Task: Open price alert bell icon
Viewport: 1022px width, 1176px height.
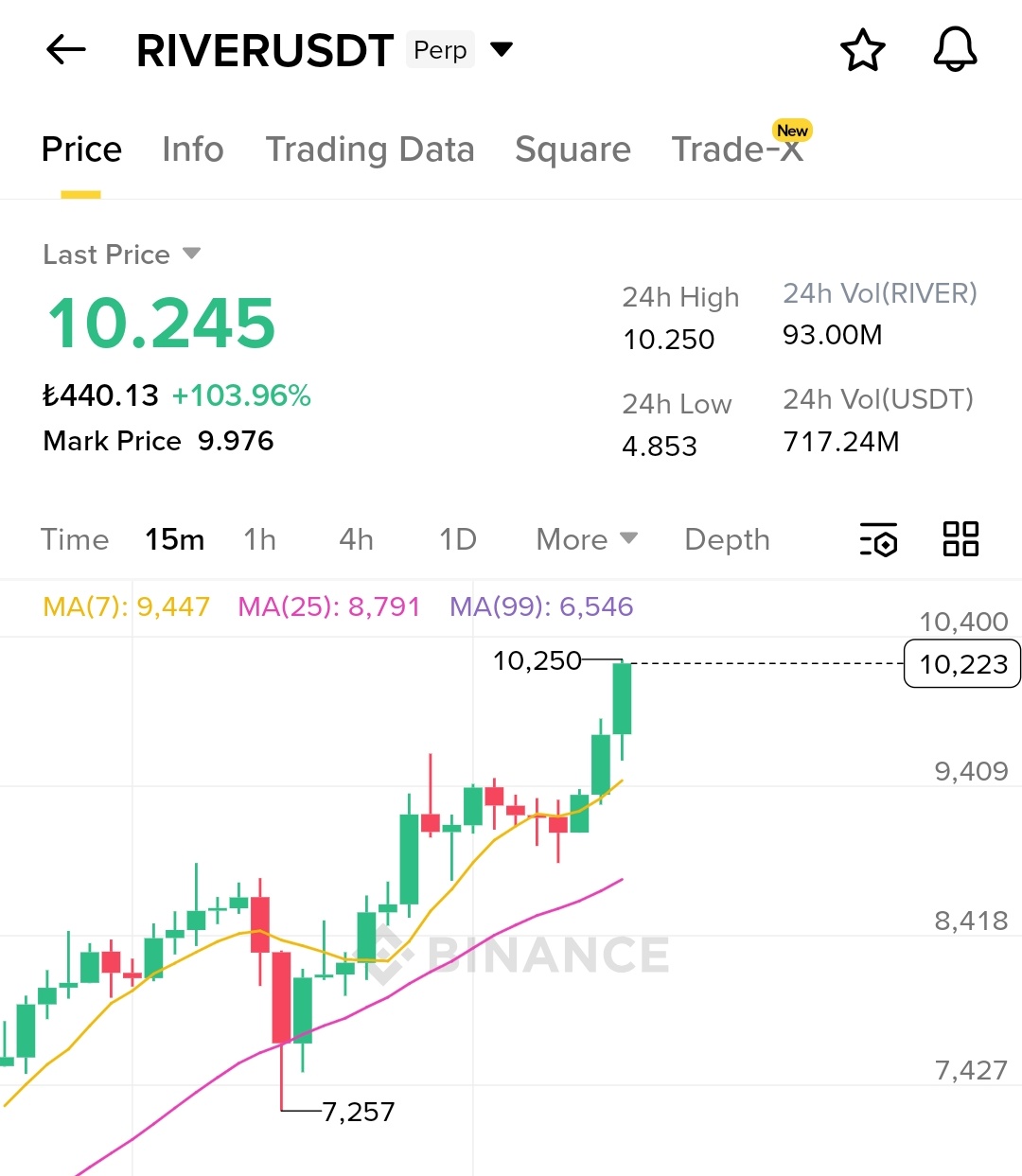Action: pos(955,50)
